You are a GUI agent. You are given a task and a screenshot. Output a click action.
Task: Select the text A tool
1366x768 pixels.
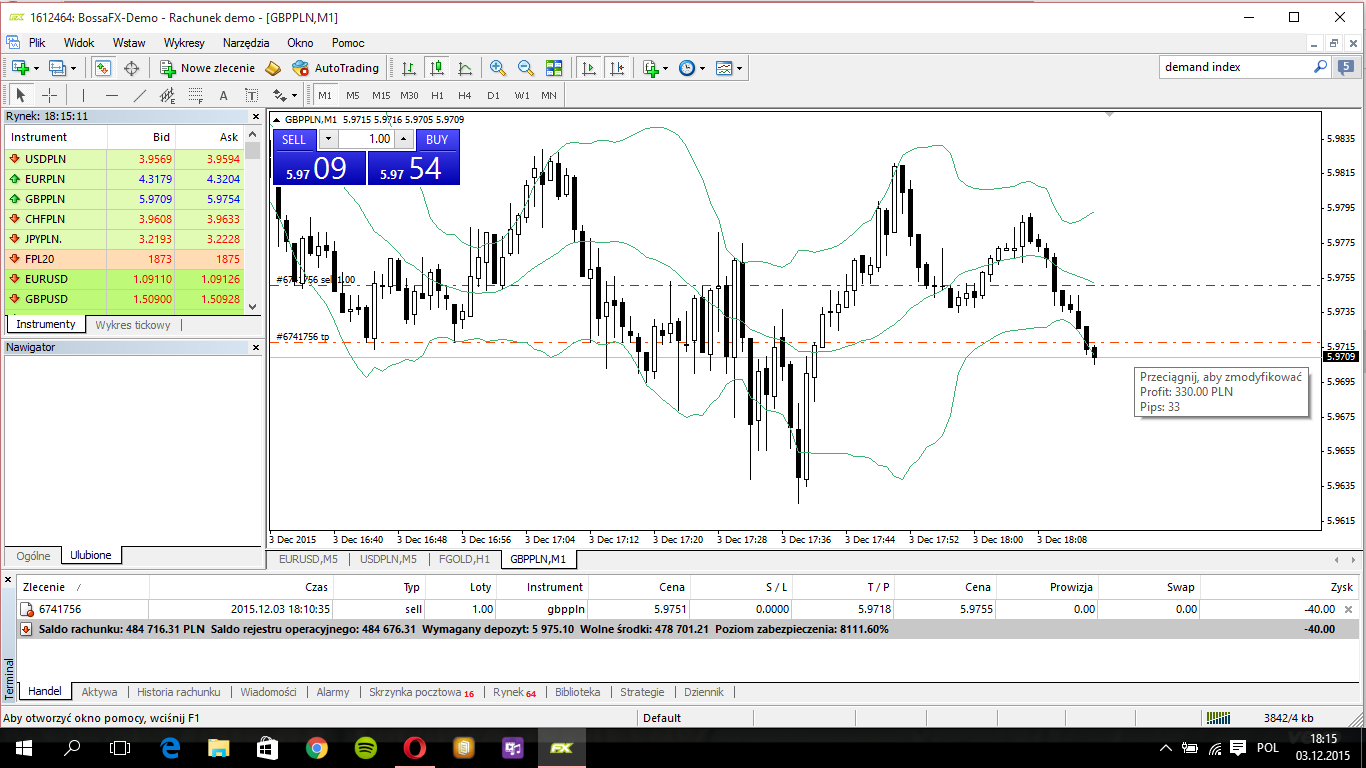coord(223,95)
